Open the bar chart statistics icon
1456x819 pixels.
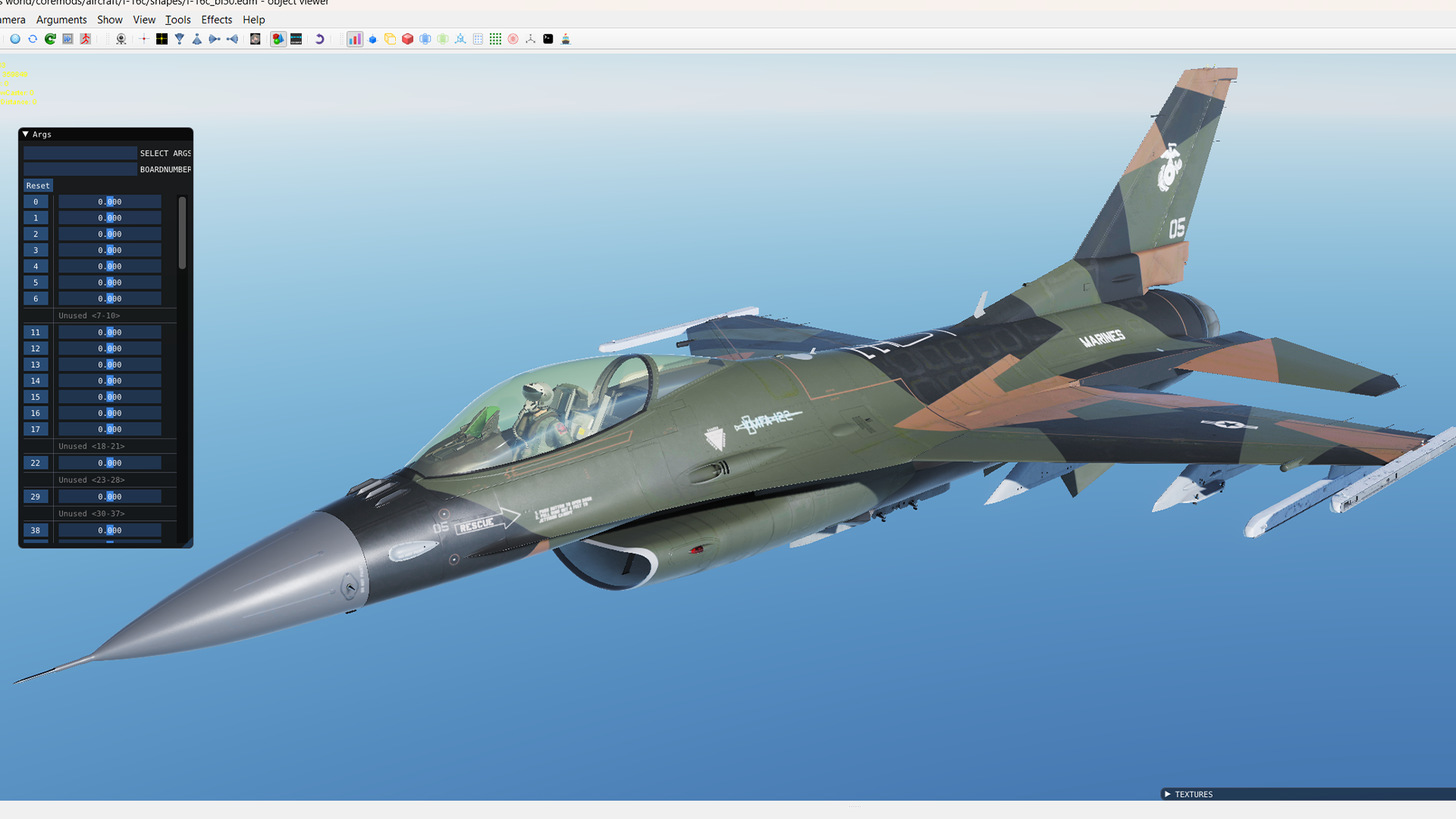[x=354, y=39]
